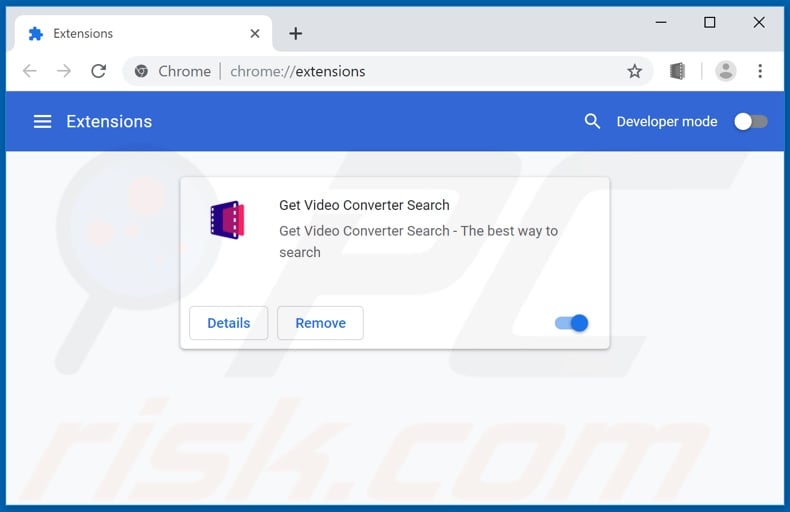Open the user profile avatar
Image resolution: width=790 pixels, height=512 pixels.
tap(726, 71)
